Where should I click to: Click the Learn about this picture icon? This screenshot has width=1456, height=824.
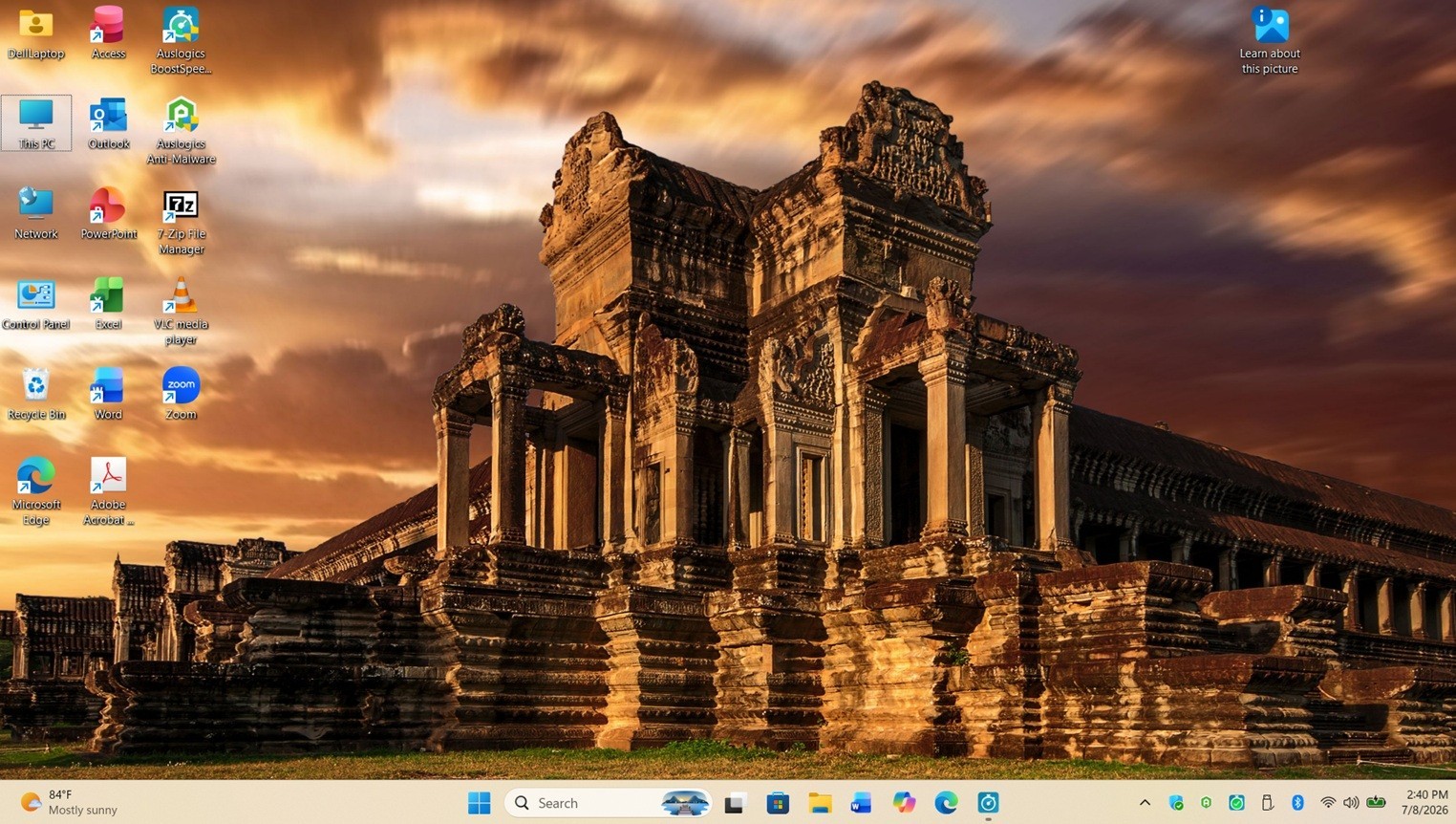pyautogui.click(x=1270, y=40)
